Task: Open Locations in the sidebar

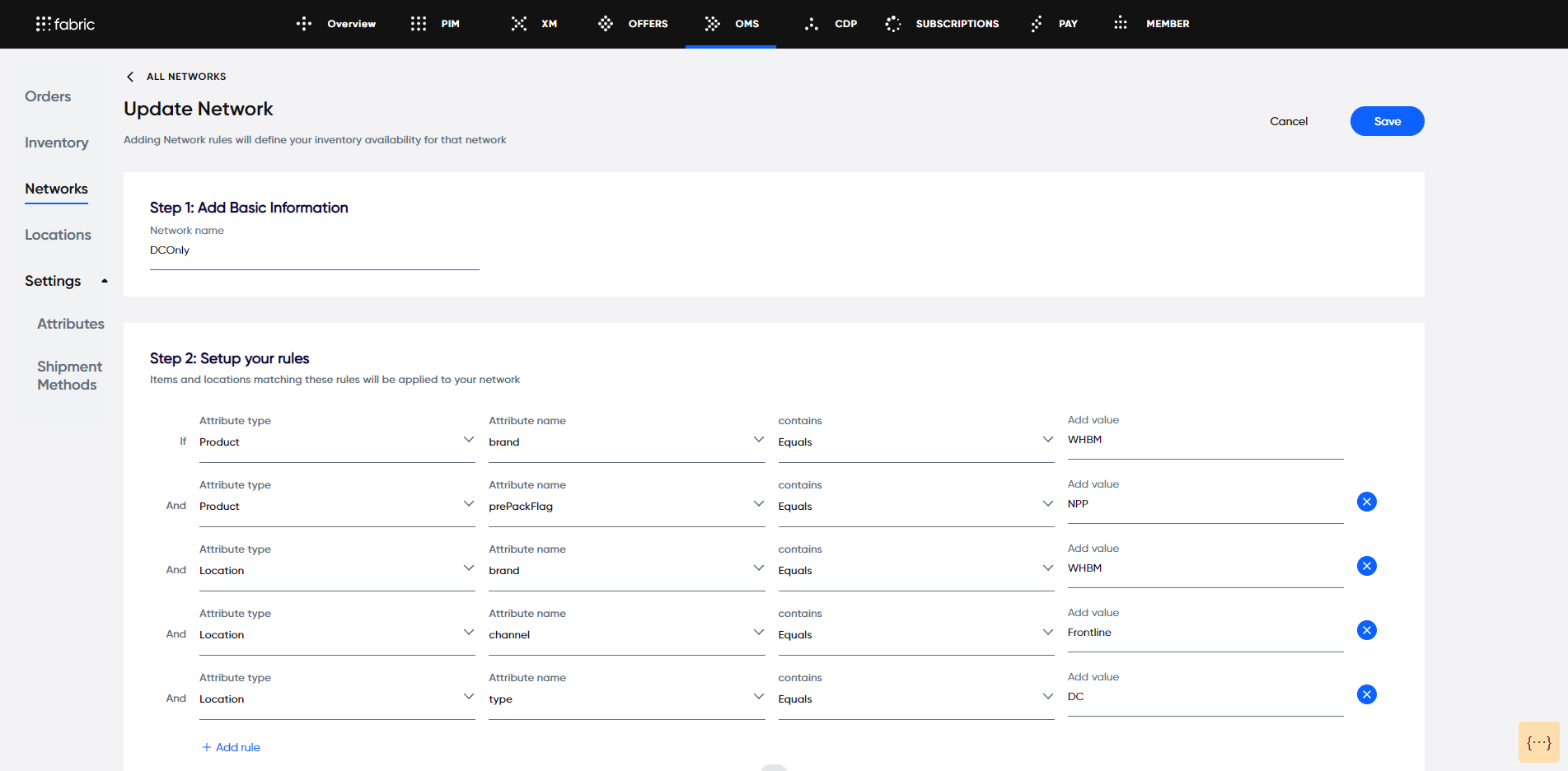Action: coord(58,235)
